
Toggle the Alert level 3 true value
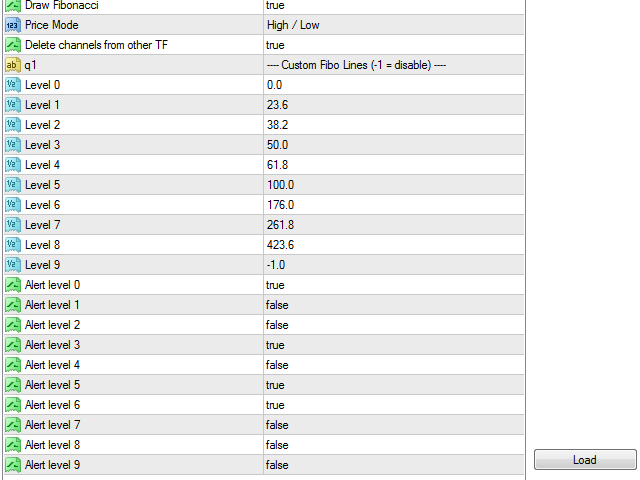(394, 345)
